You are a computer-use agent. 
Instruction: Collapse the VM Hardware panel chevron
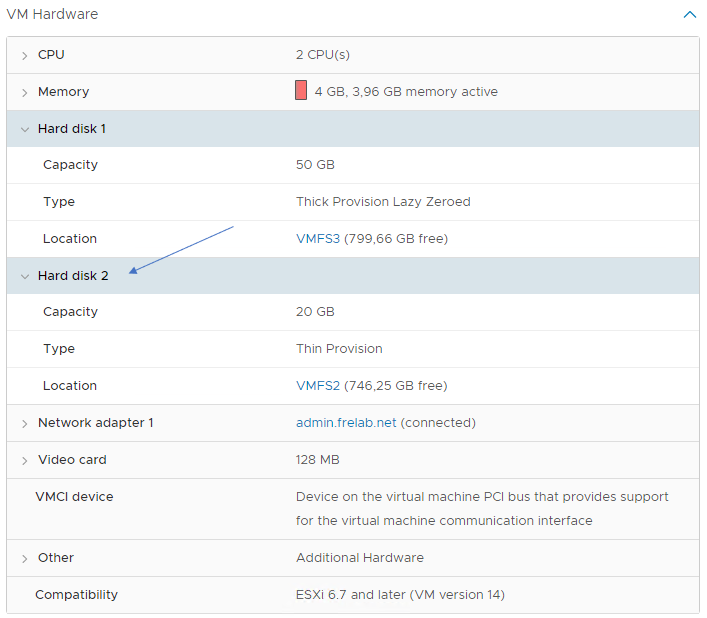[x=689, y=15]
